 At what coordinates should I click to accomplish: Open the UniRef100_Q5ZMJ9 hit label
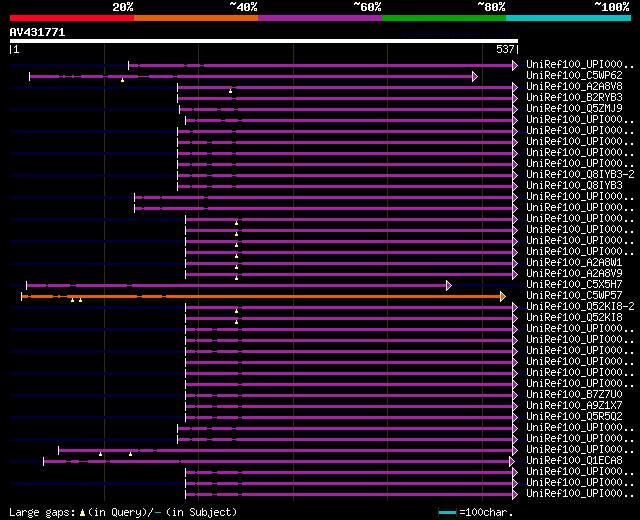pos(574,109)
